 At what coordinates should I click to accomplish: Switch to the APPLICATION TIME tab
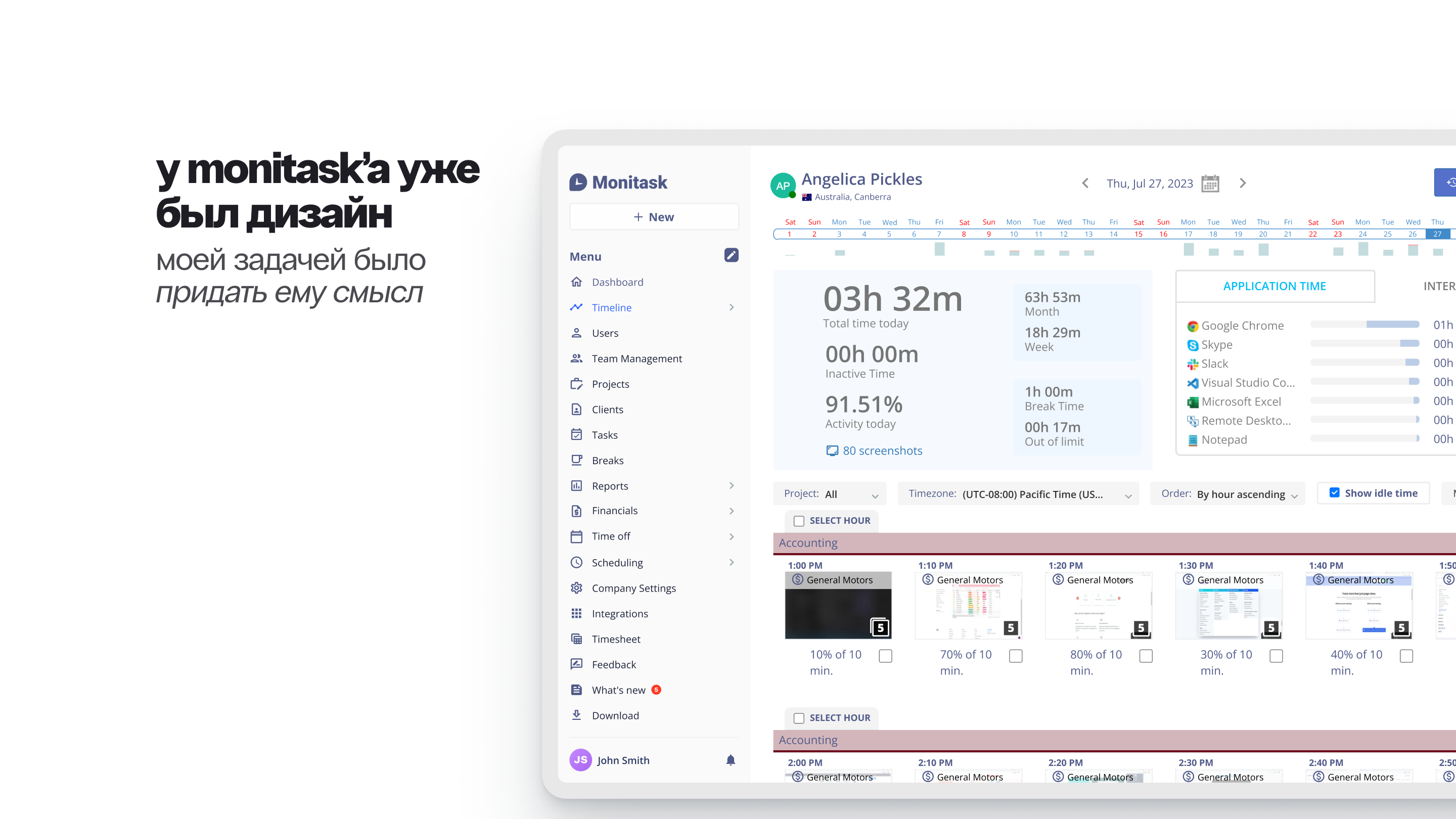tap(1275, 286)
